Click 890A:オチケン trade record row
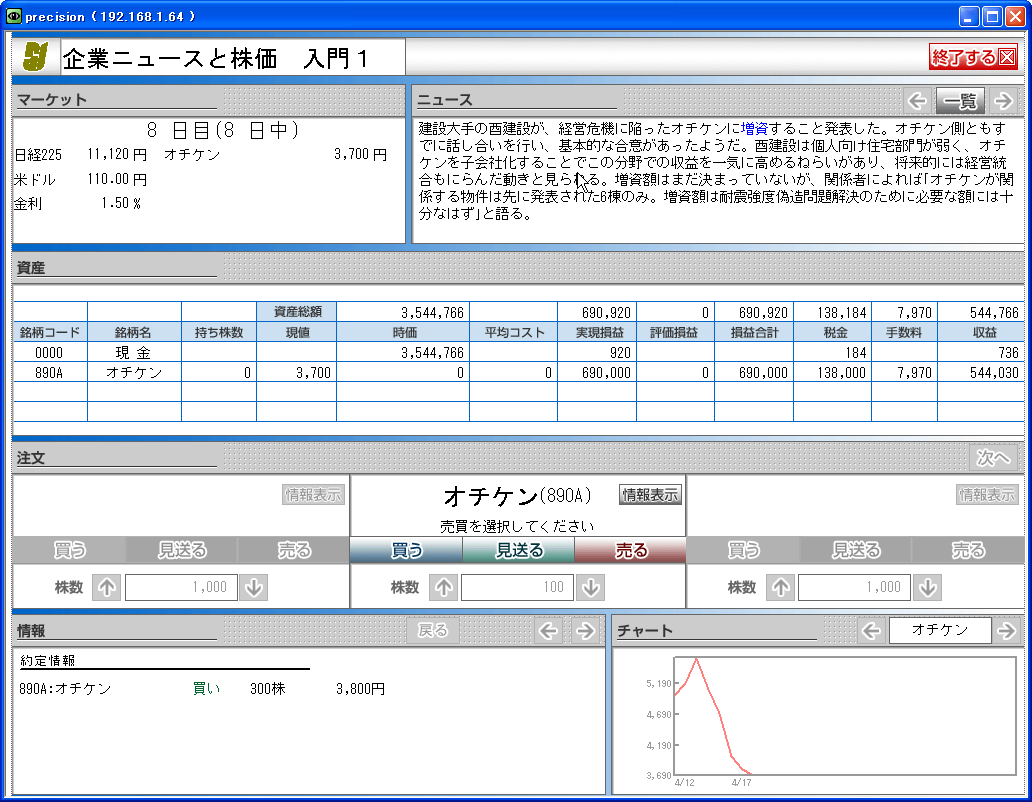Screen dimensions: 1032x802 click(202, 689)
